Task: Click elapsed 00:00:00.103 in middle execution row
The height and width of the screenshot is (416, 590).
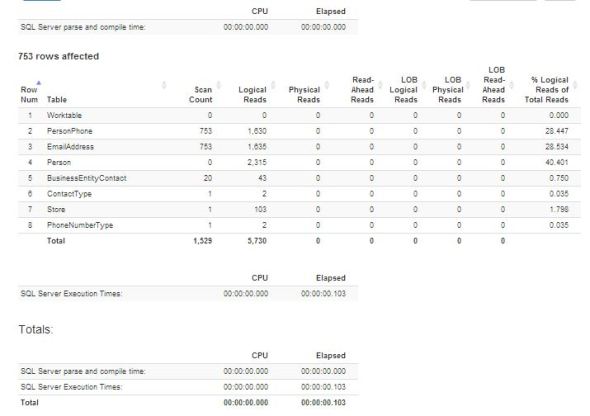Action: [x=323, y=294]
